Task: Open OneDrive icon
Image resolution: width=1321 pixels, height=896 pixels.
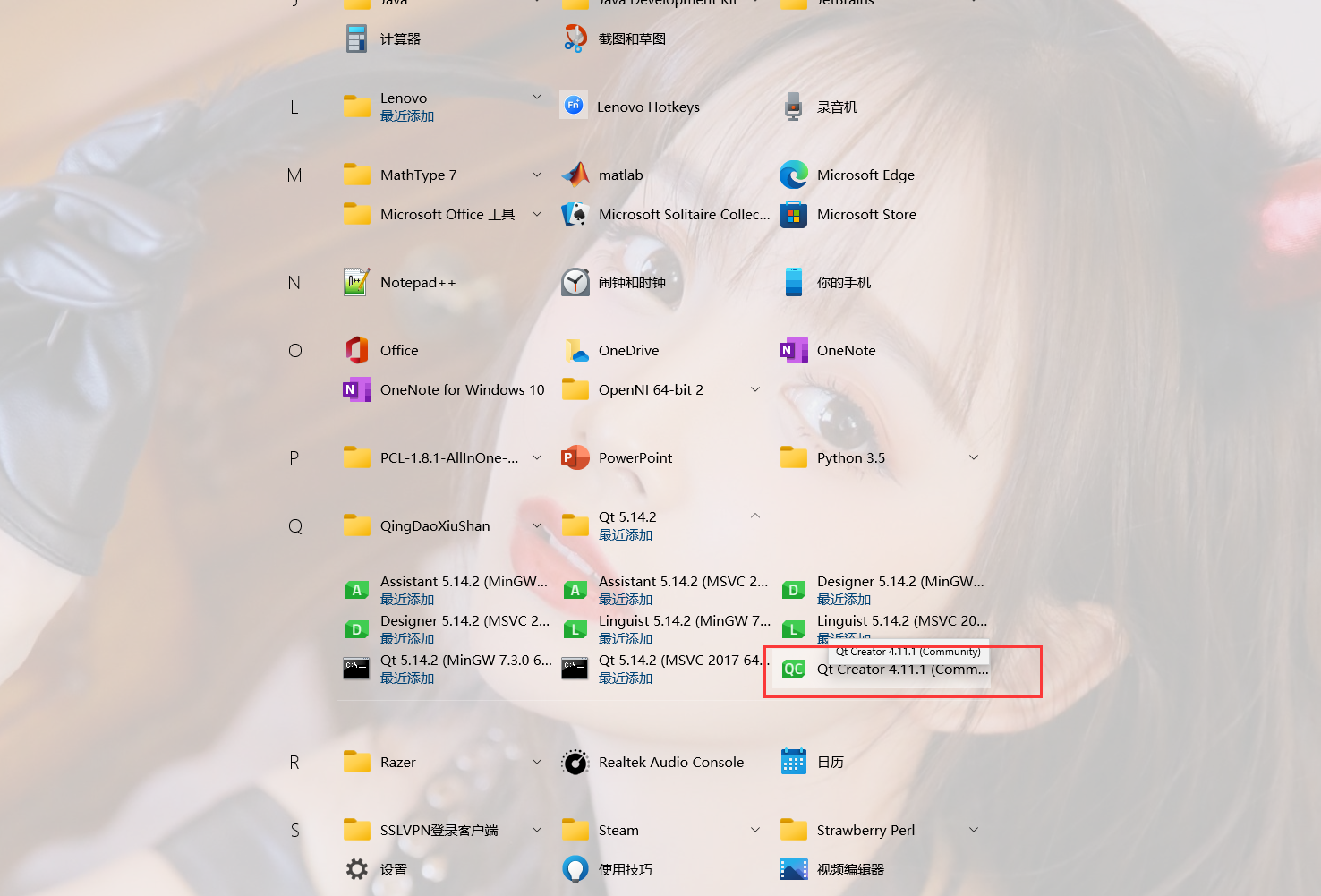Action: pyautogui.click(x=576, y=351)
